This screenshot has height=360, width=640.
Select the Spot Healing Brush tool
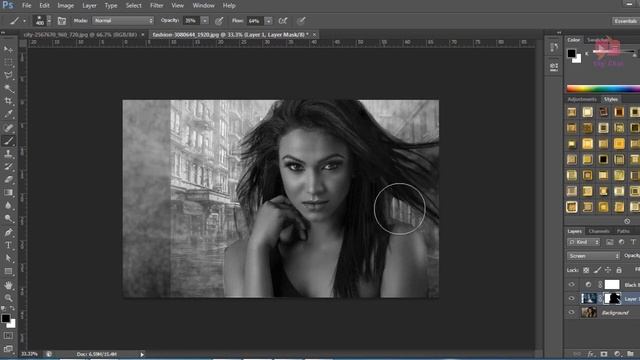pos(8,128)
